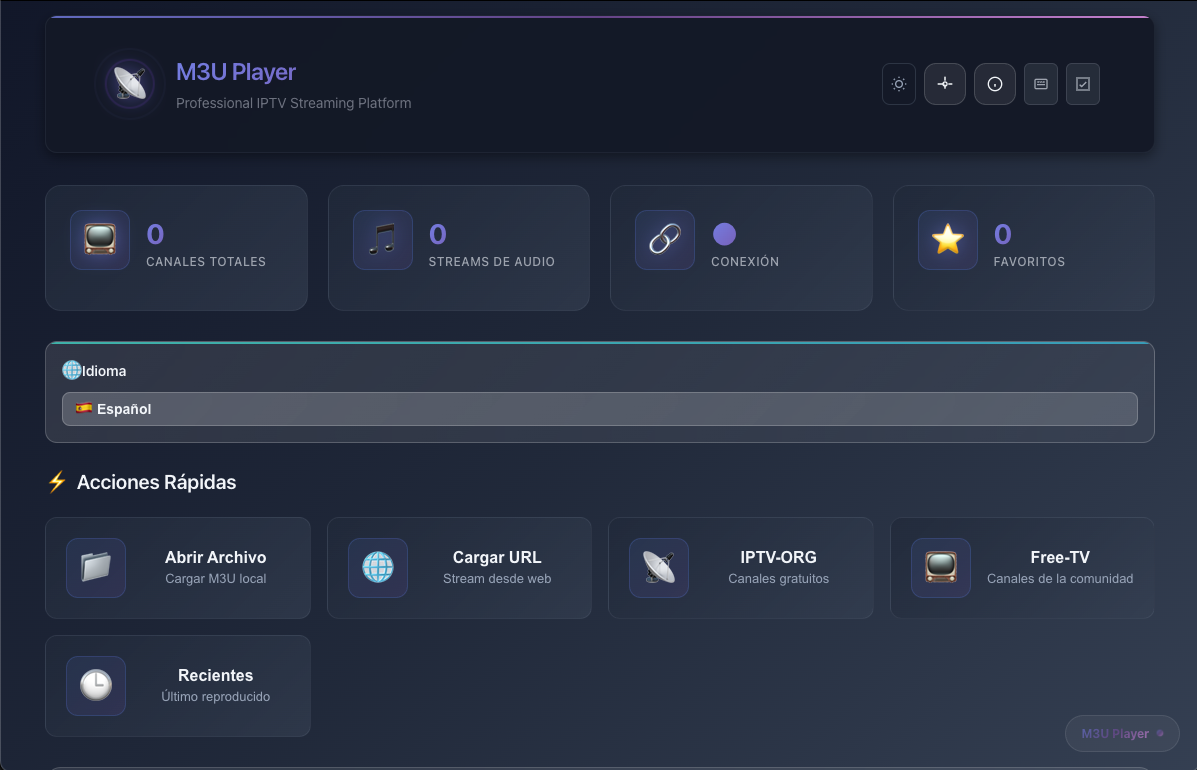Click the clock icon in Recientes card
This screenshot has height=770, width=1197.
[96, 686]
